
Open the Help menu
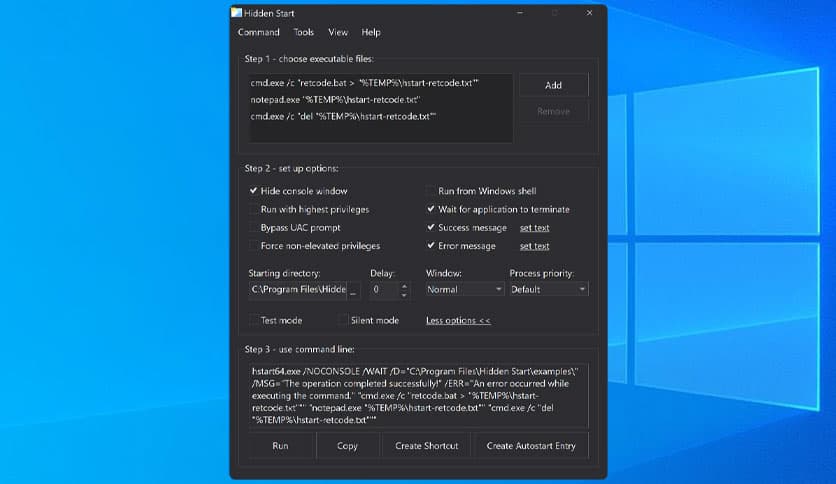371,32
